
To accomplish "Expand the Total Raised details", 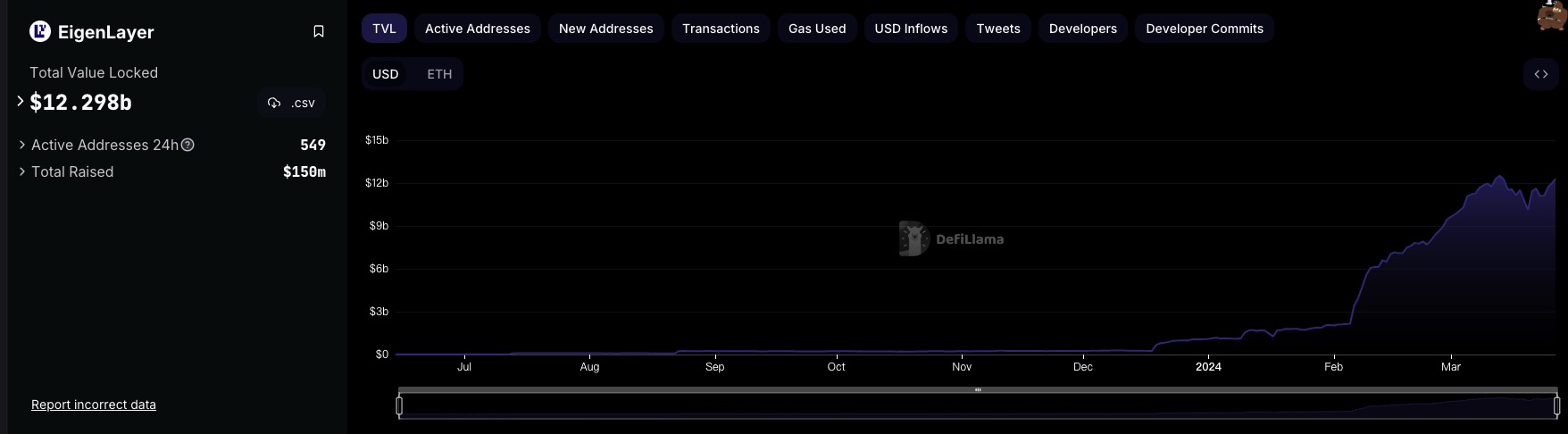I will tap(22, 171).
